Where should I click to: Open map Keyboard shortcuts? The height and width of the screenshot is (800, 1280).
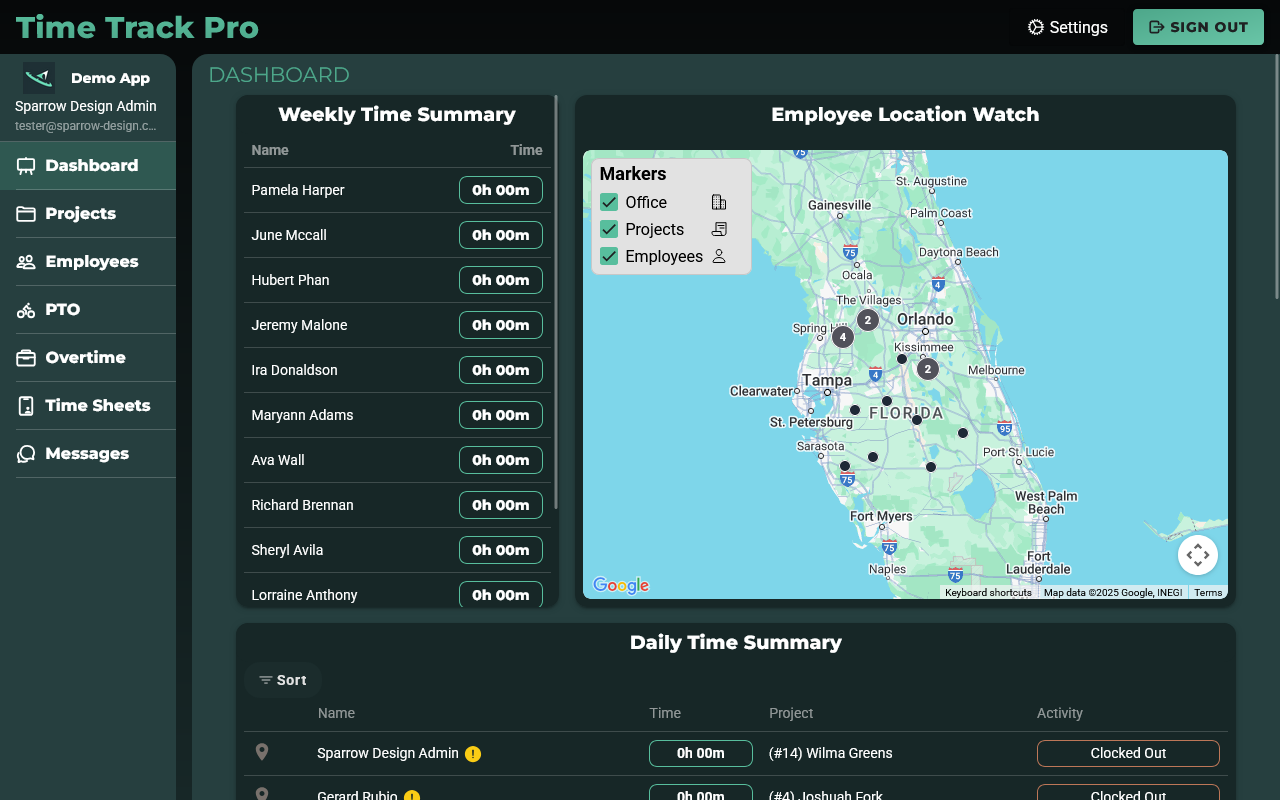(988, 593)
